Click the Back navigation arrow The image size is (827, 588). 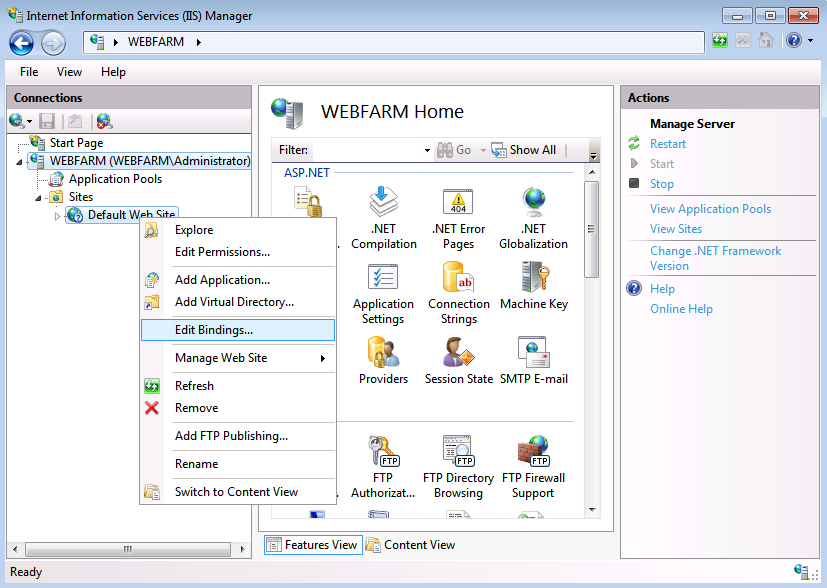click(22, 43)
